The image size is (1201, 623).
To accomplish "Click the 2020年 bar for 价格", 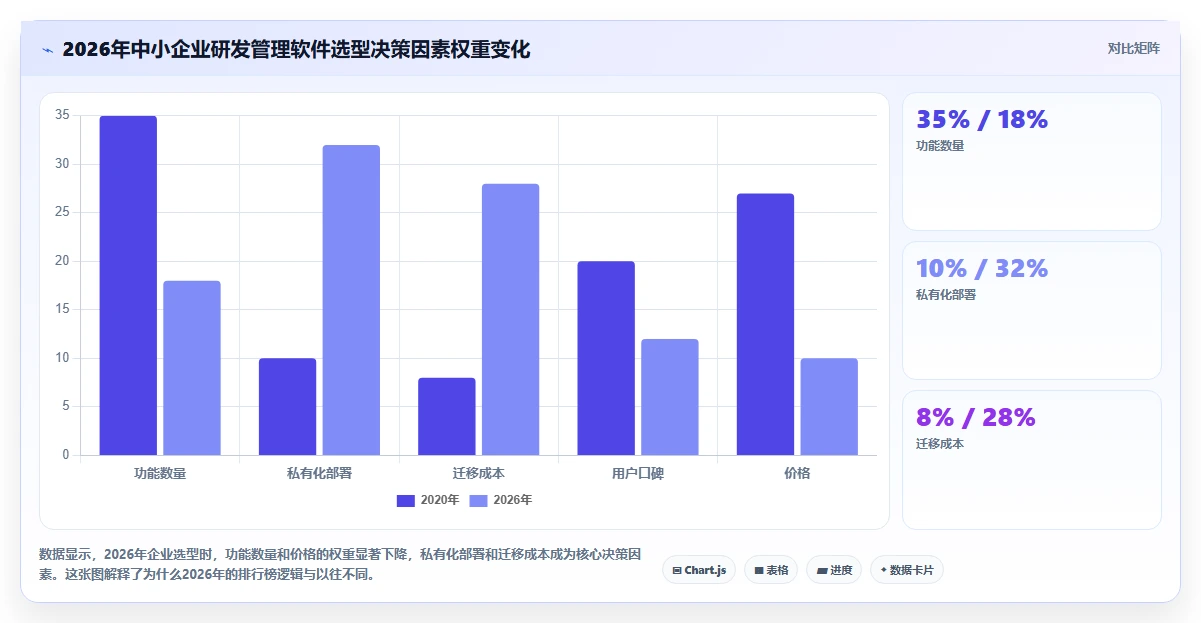I will point(765,324).
